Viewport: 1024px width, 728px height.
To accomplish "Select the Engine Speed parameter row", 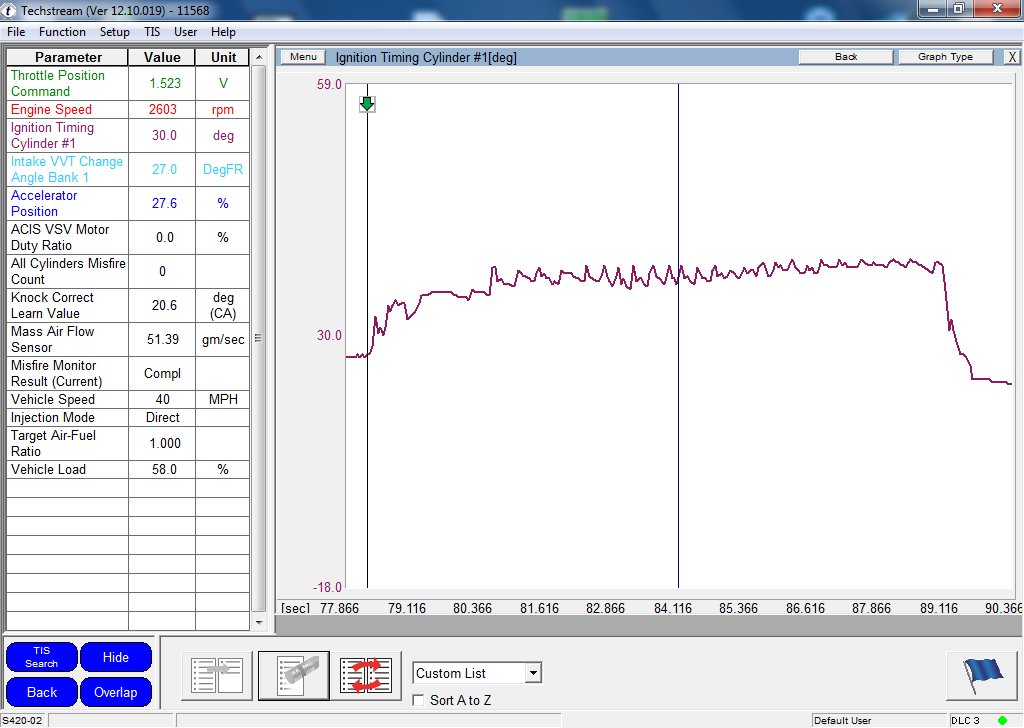I will point(128,110).
